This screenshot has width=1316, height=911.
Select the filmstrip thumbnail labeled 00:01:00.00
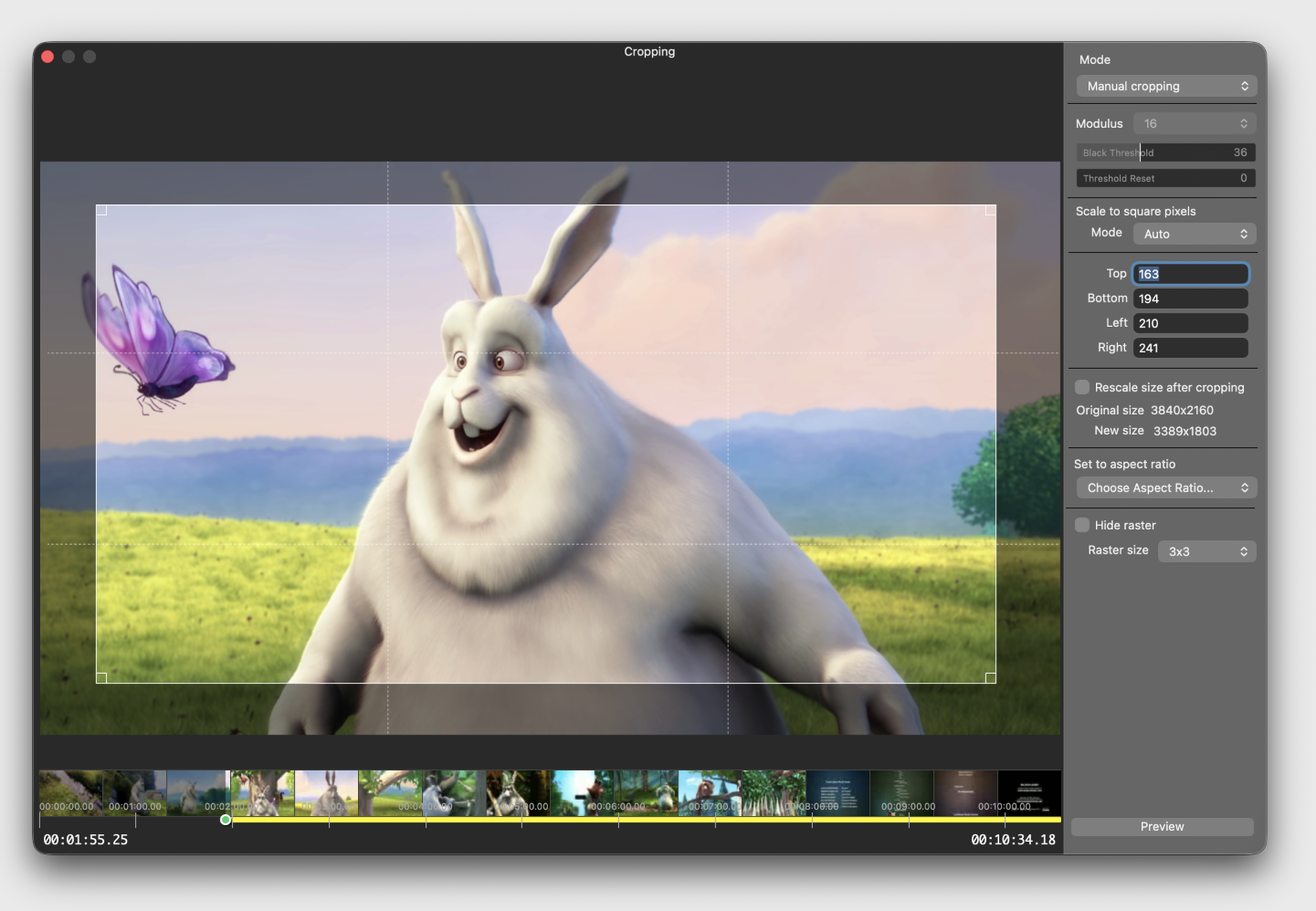[134, 792]
